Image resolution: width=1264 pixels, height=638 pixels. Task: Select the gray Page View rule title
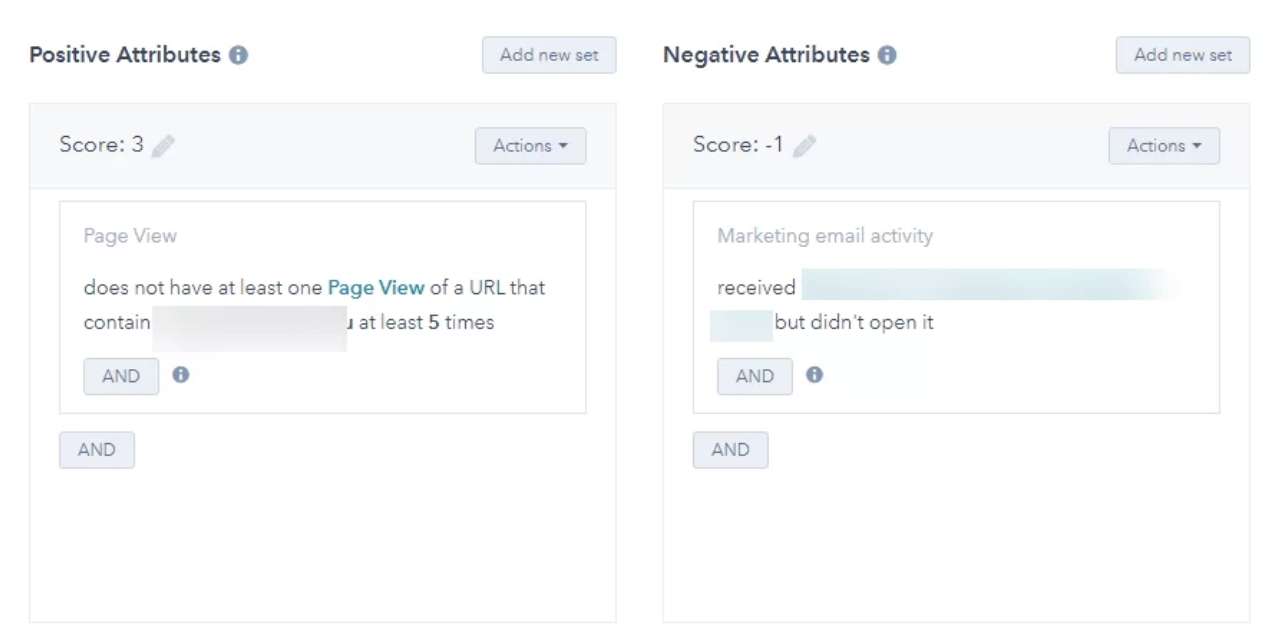pyautogui.click(x=130, y=236)
